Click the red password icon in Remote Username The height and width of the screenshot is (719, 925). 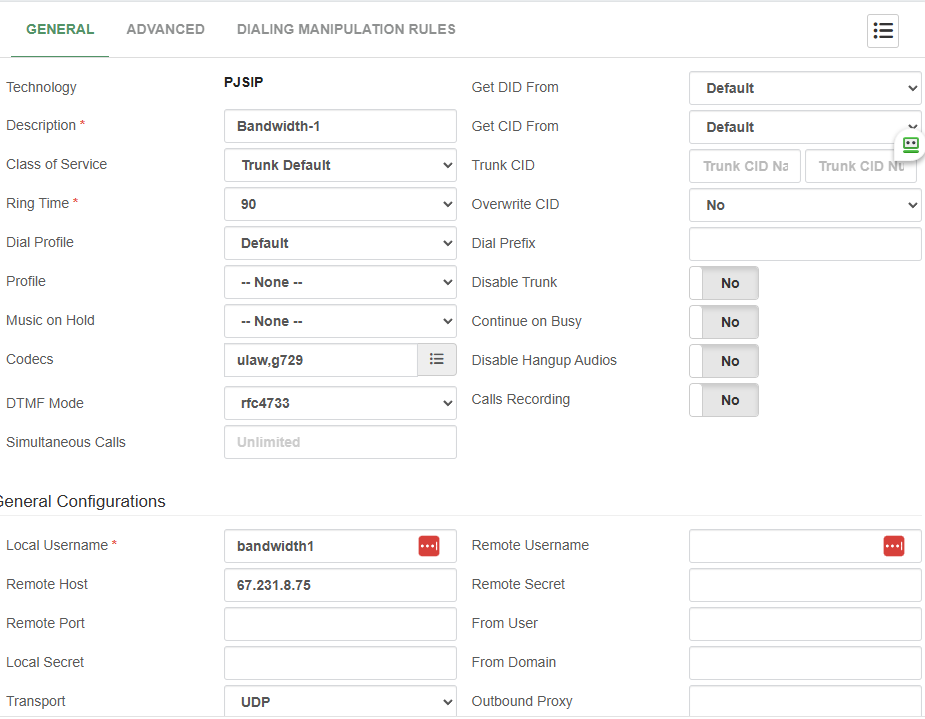point(894,546)
